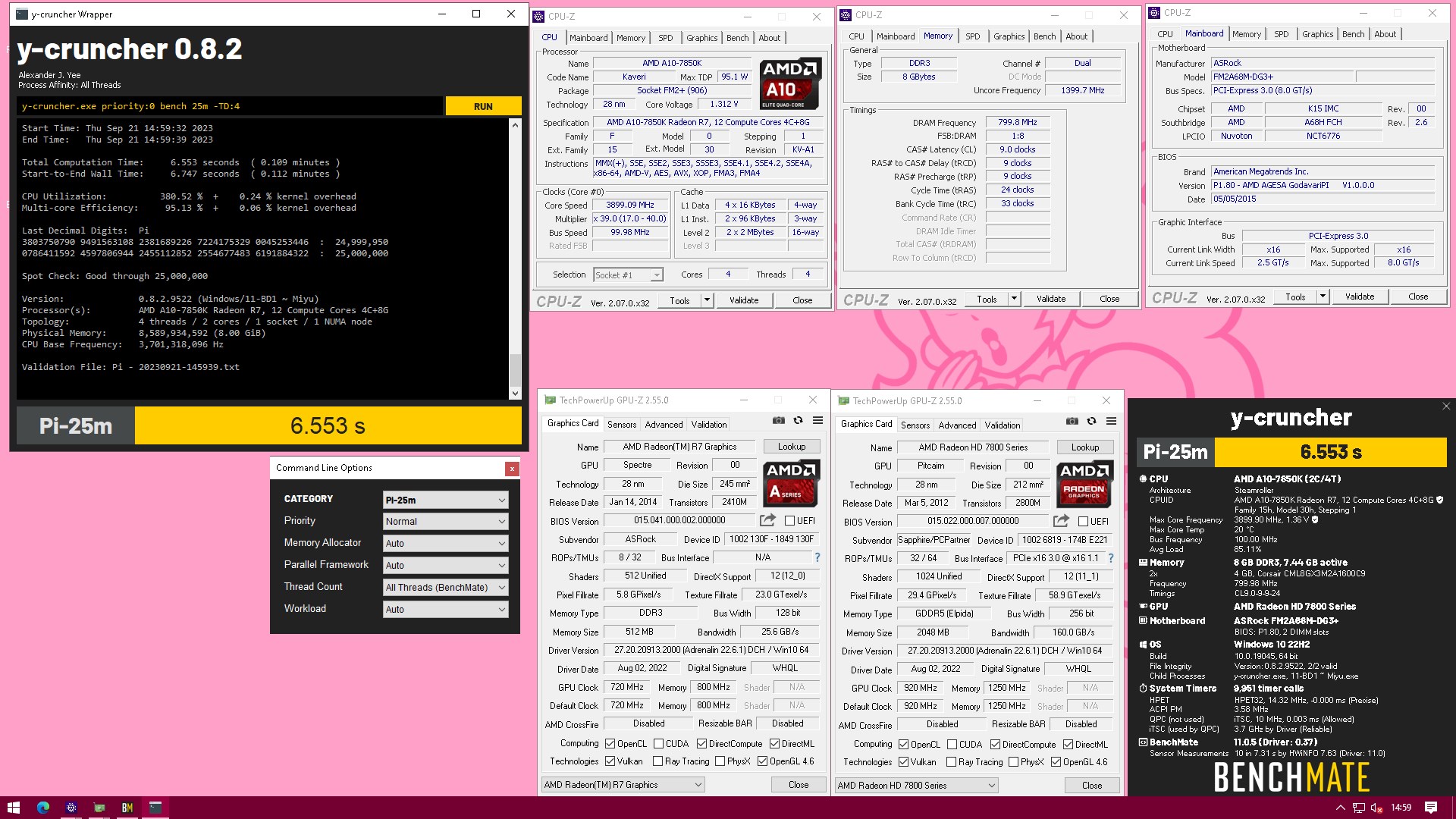The height and width of the screenshot is (819, 1456).
Task: Toggle CUDA checkbox in R7 GPU-Z
Action: coord(659,744)
